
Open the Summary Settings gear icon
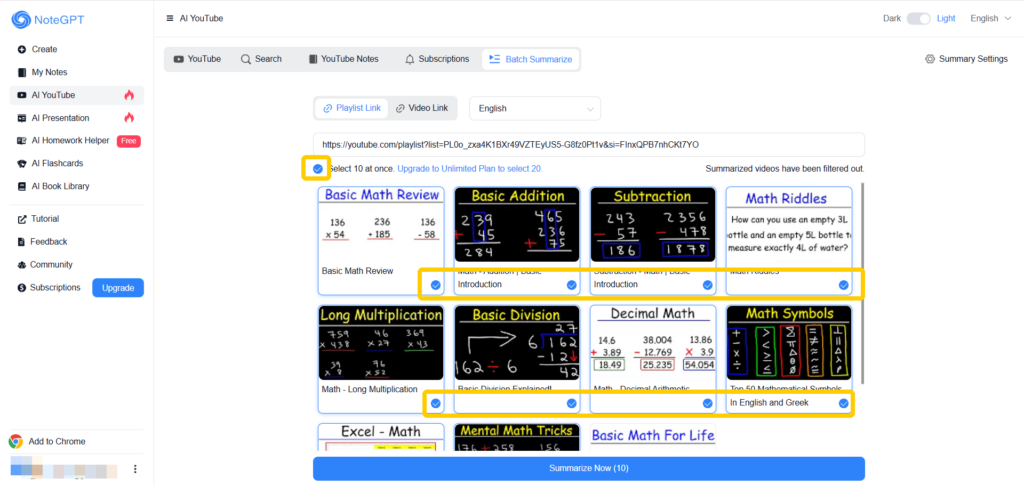point(930,59)
